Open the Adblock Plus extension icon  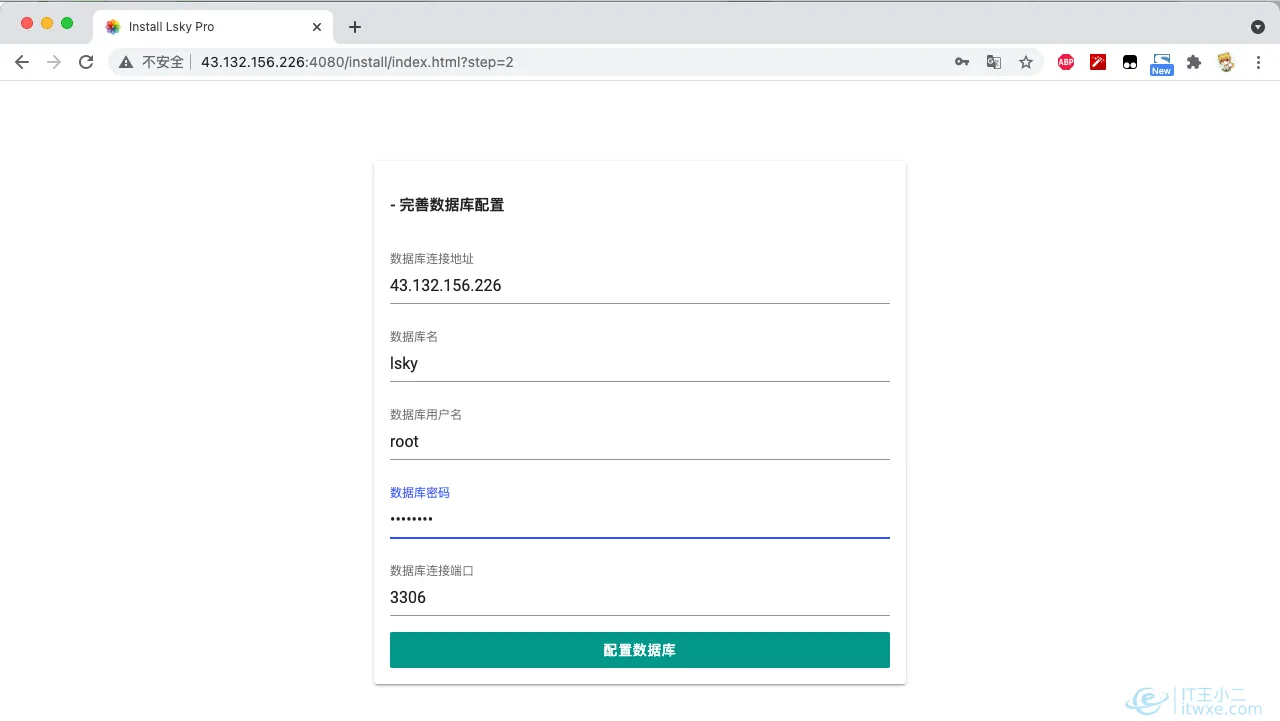click(x=1066, y=62)
